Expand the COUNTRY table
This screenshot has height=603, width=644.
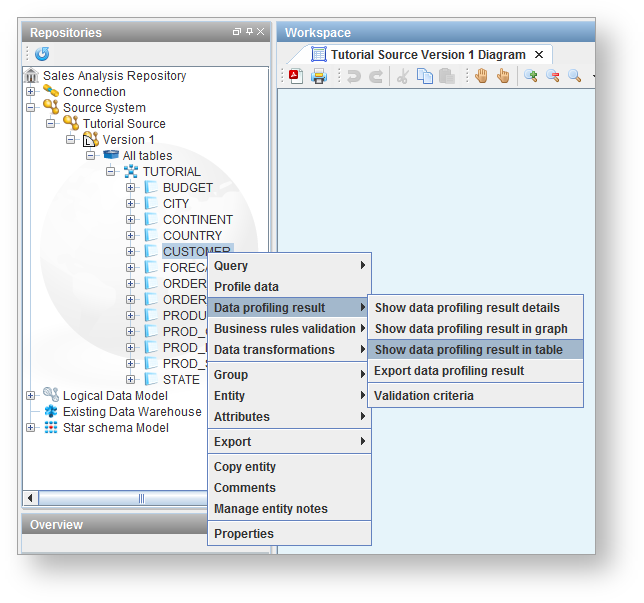pyautogui.click(x=131, y=235)
